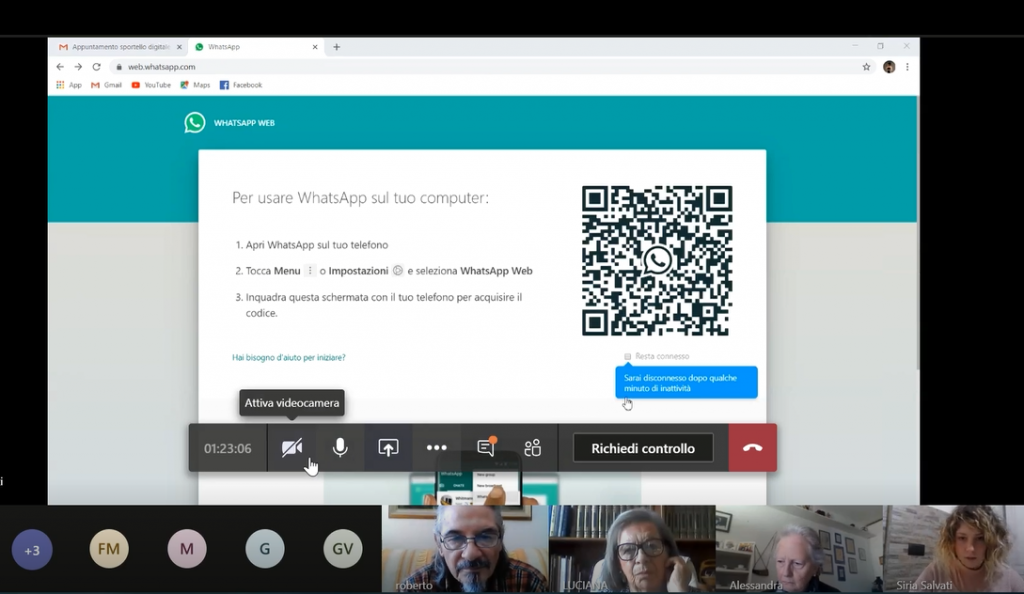Select the WhatsApp browser tab
The width and height of the screenshot is (1024, 594).
coord(256,47)
